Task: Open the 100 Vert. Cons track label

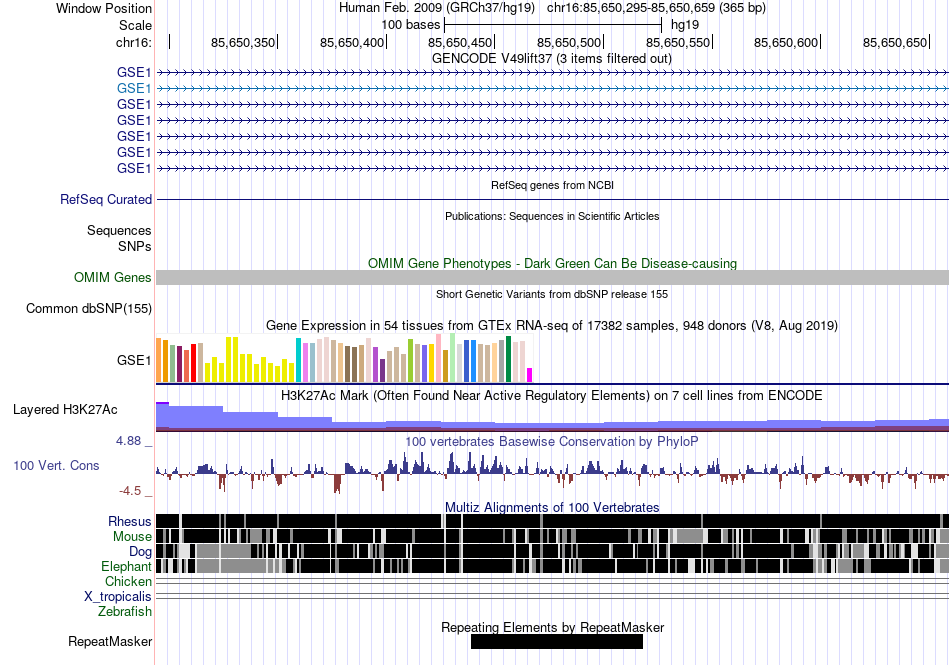Action: tap(56, 465)
